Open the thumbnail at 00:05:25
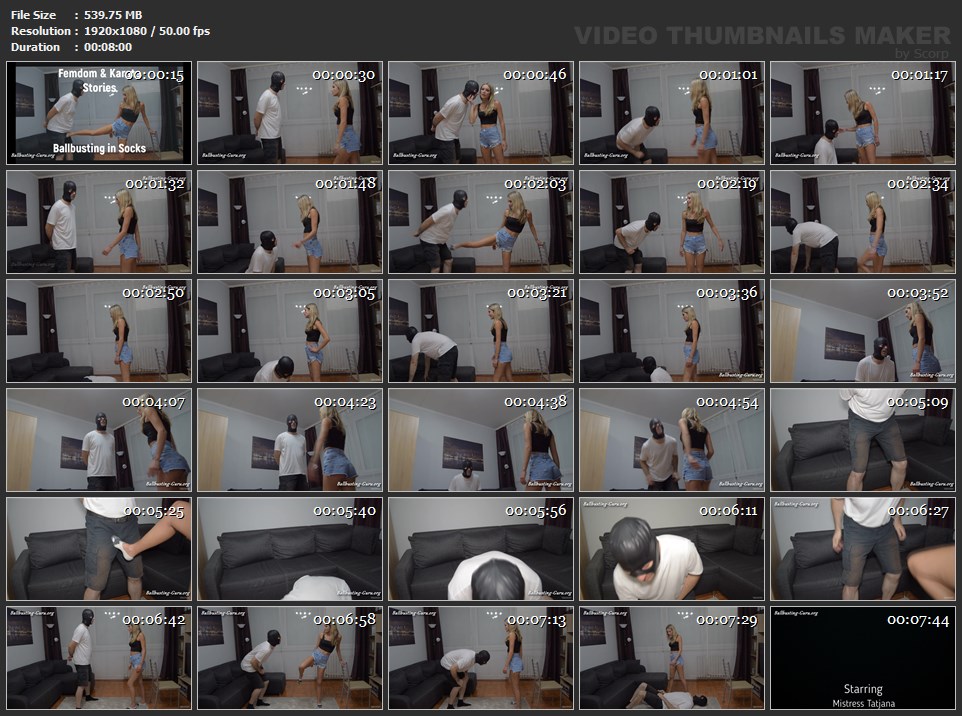Screen dimensions: 962x716 tap(99, 549)
